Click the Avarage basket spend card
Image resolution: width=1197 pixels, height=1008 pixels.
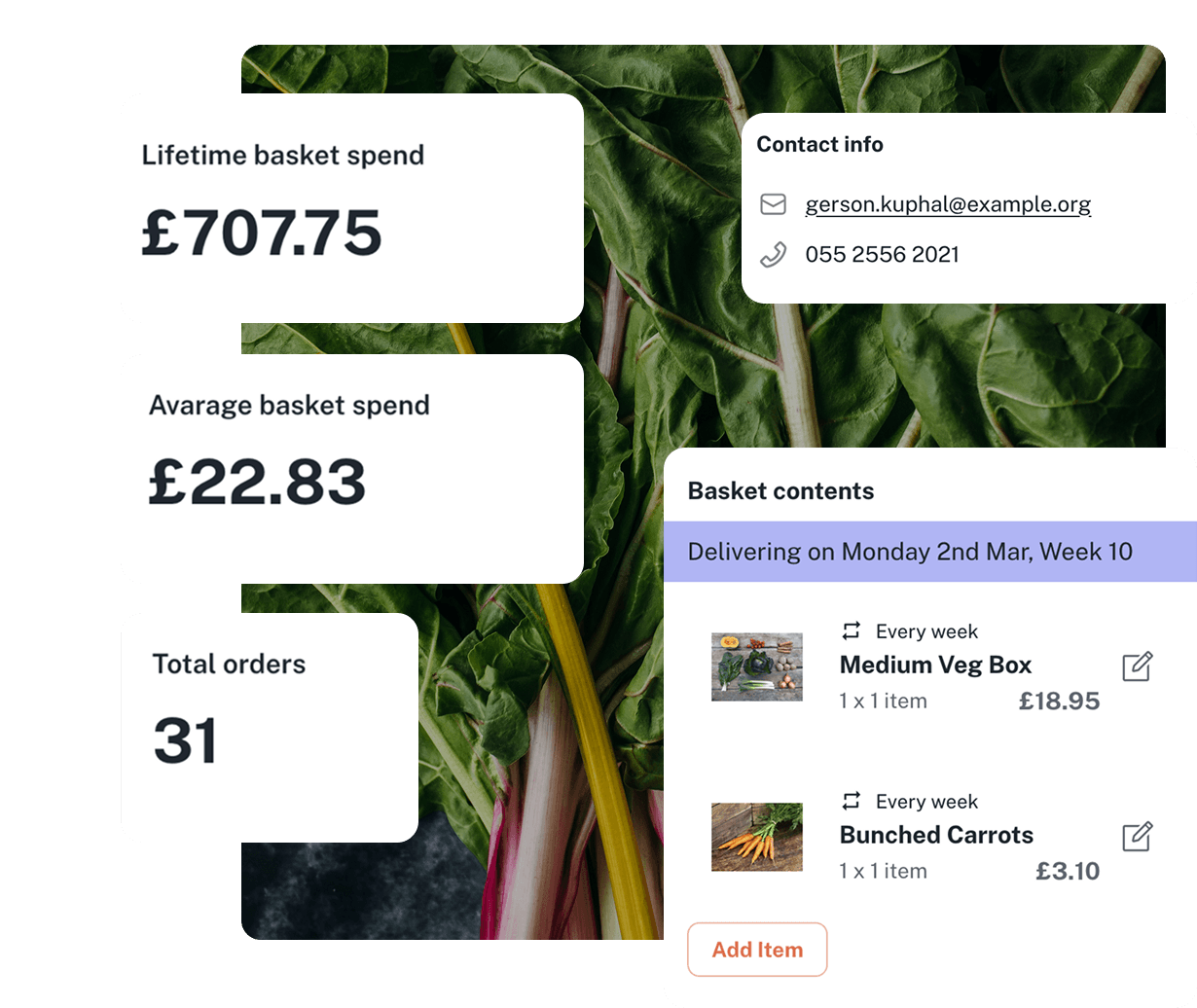[x=351, y=469]
